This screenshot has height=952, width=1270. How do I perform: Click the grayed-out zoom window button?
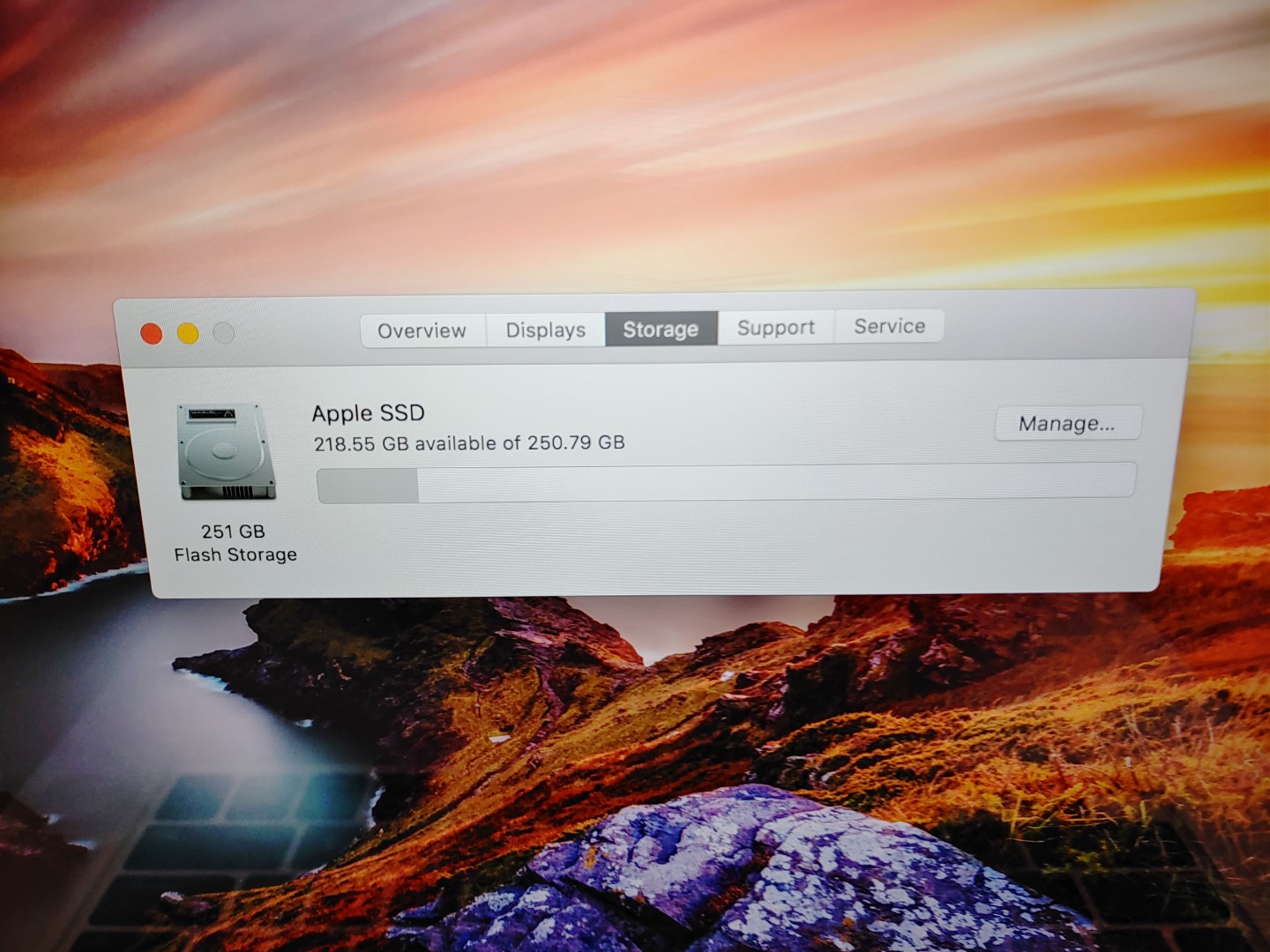tap(224, 332)
